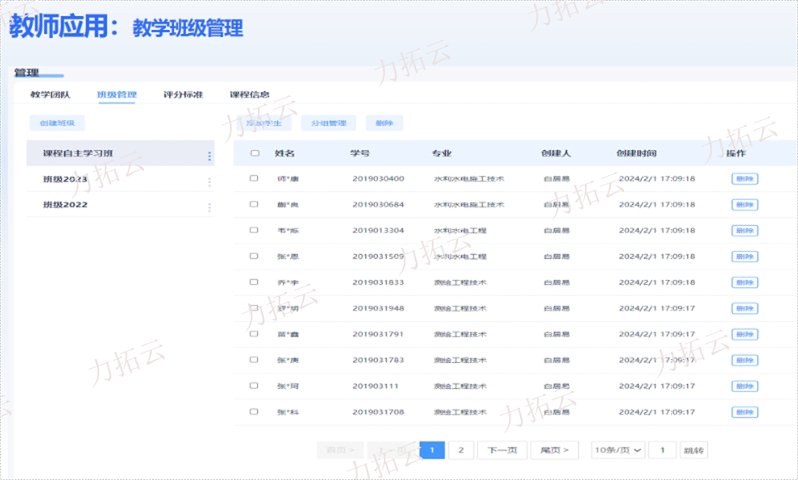Select 班级2022 in the class list
Image resolution: width=798 pixels, height=480 pixels.
pos(121,205)
